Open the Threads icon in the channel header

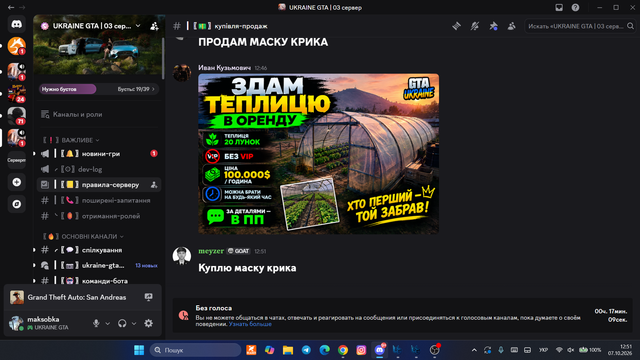coord(456,26)
